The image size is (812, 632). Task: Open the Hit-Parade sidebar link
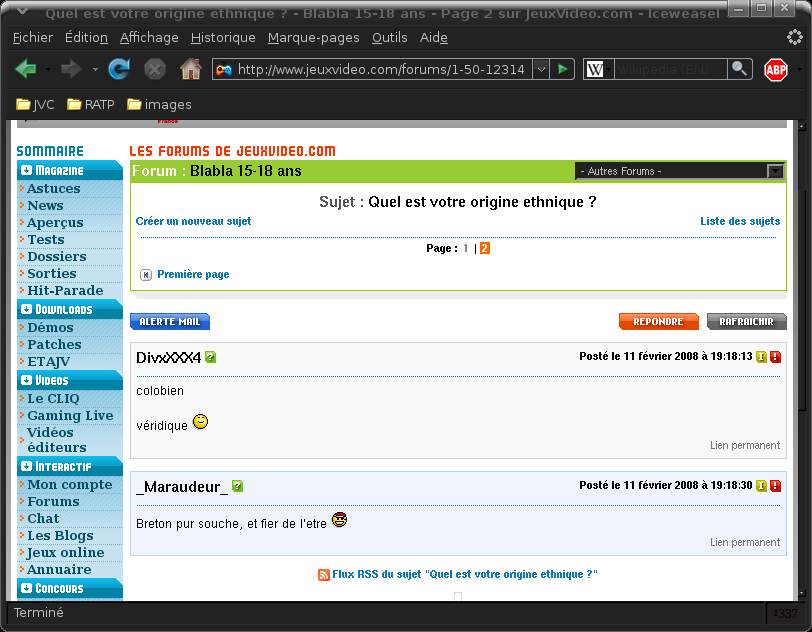65,291
